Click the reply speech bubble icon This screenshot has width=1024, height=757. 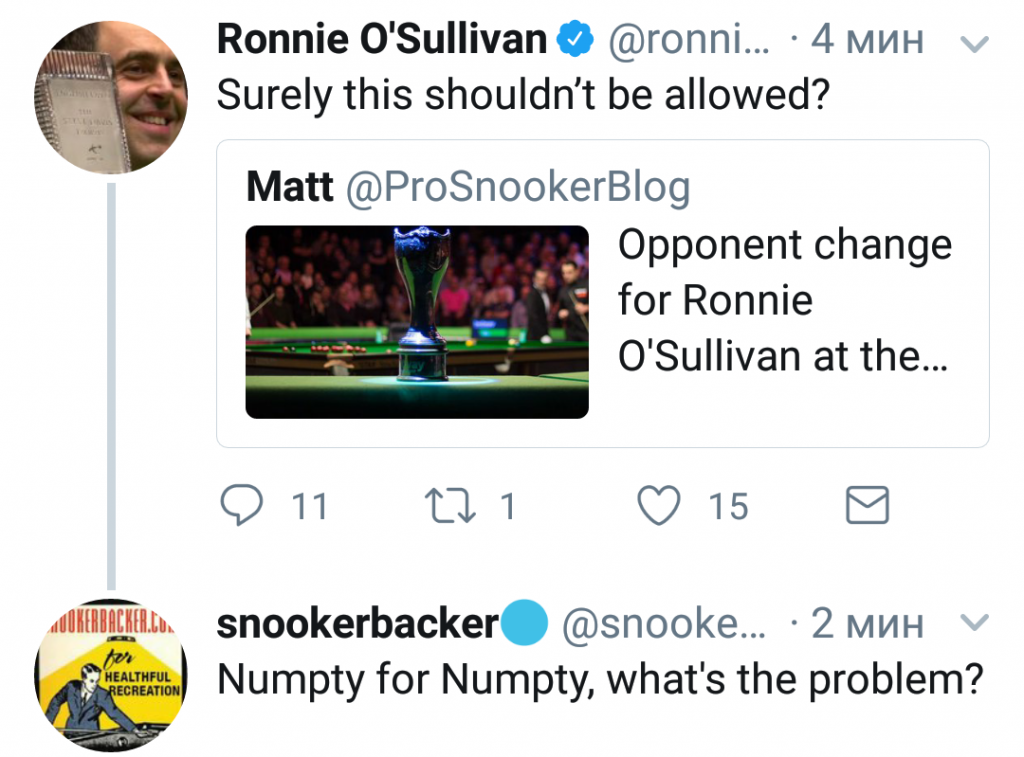[240, 506]
